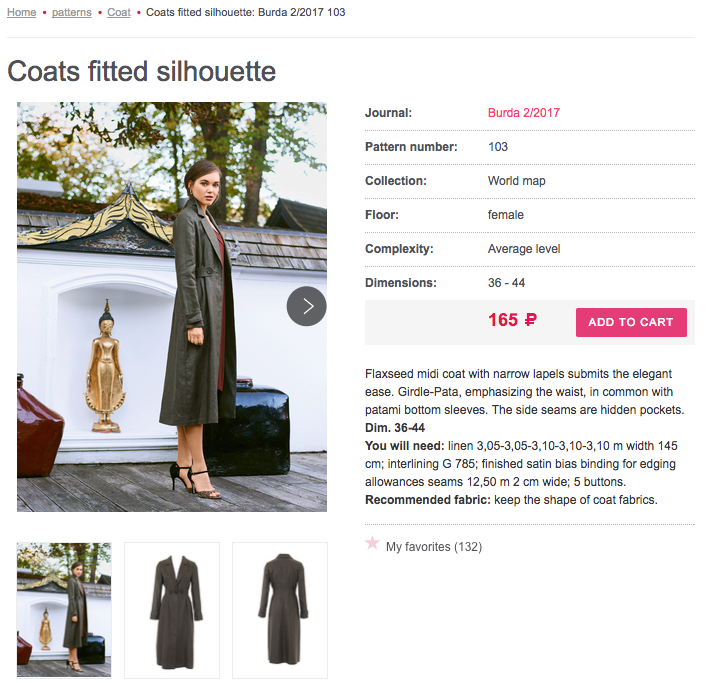
Task: Click the pattern number 103 value
Action: (x=498, y=147)
